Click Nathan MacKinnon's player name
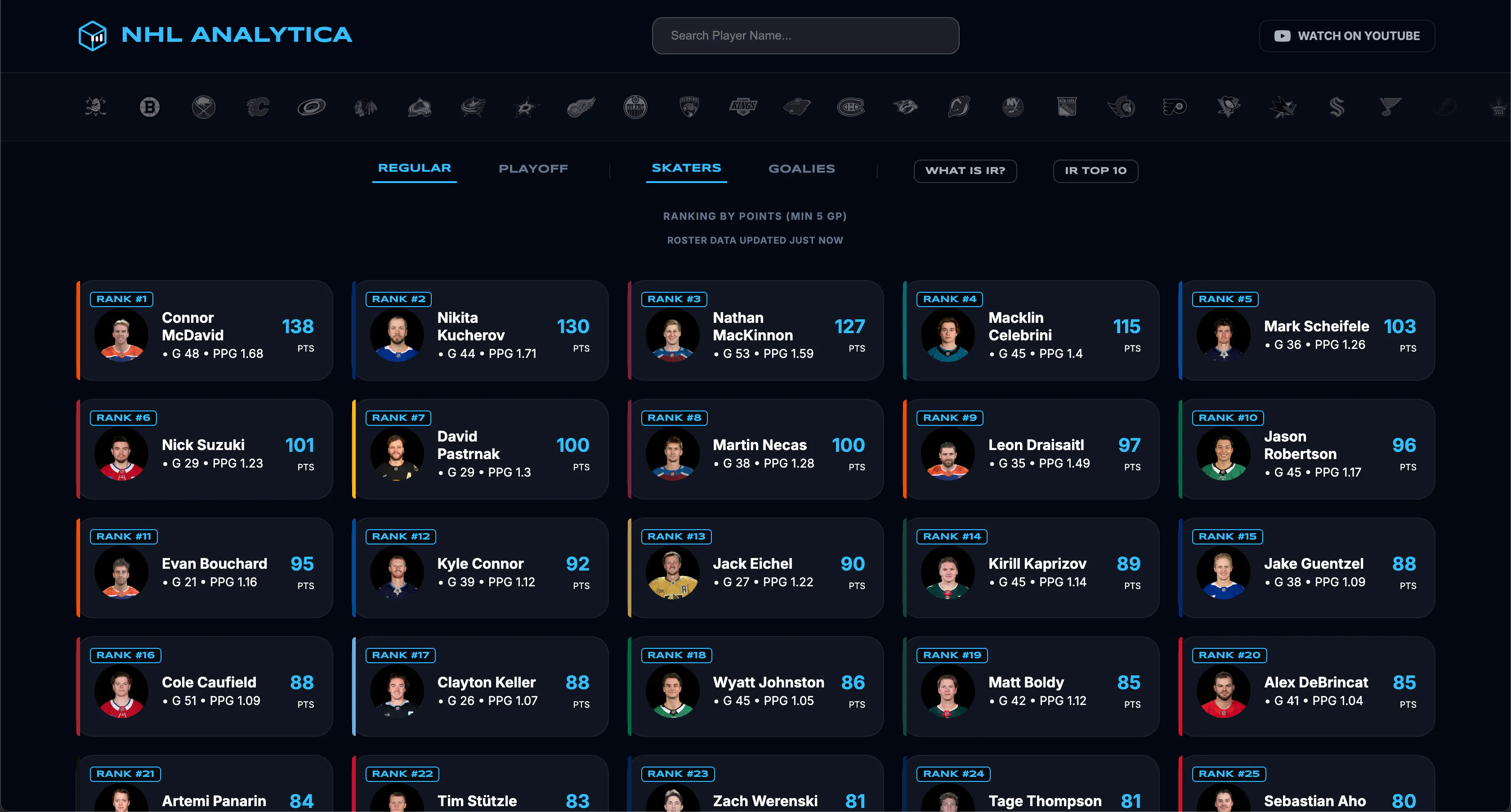The height and width of the screenshot is (812, 1511). (752, 326)
